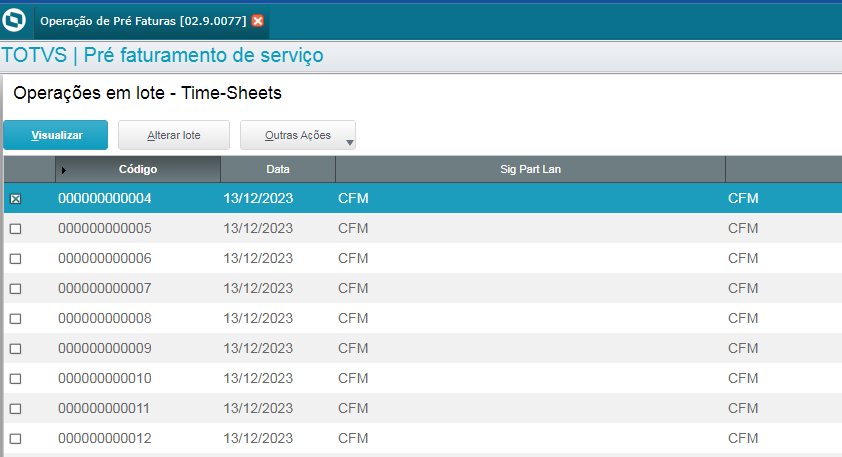Click the Data column header
842x457 pixels.
pos(278,169)
